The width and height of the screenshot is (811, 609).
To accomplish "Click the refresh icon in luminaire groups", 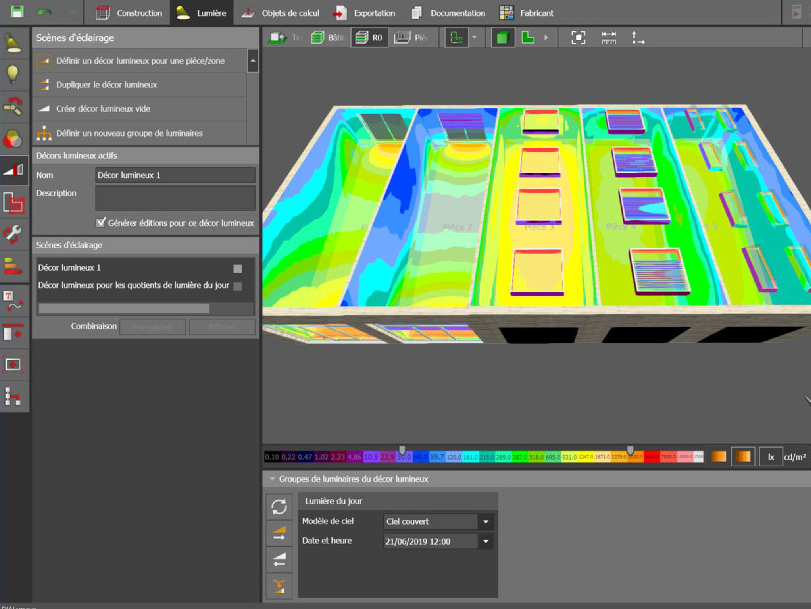I will point(279,507).
